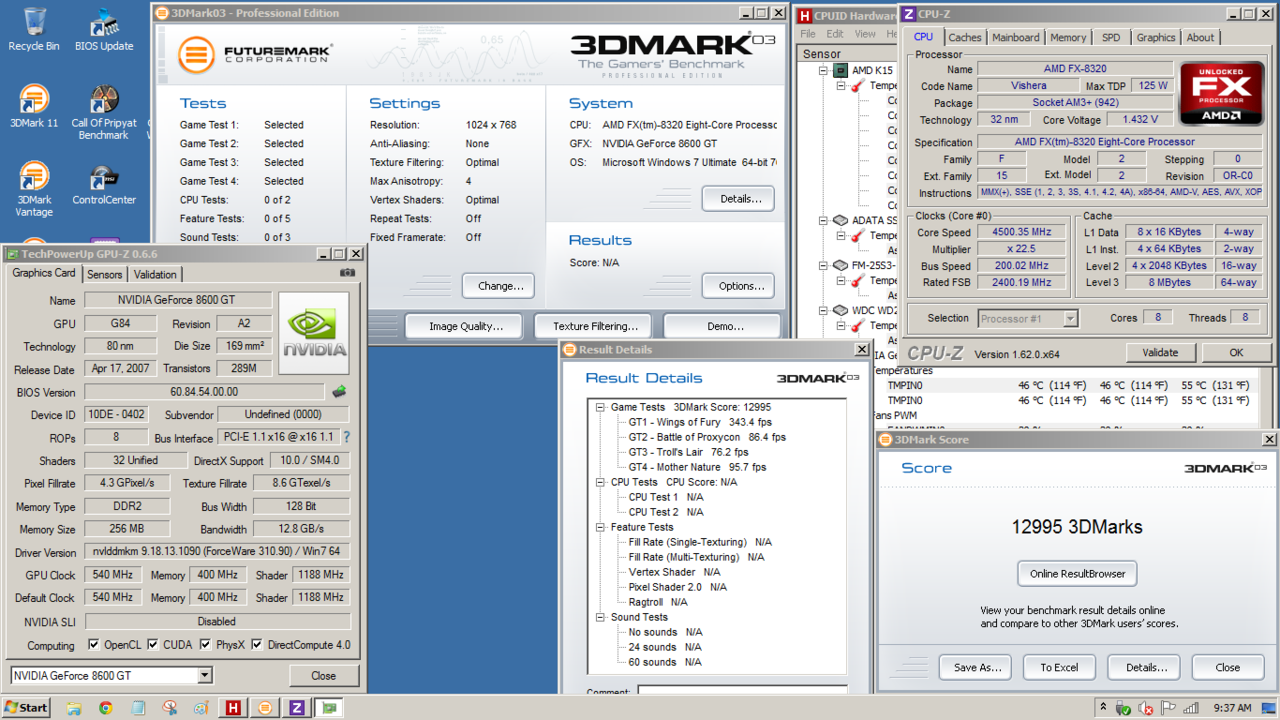
Task: Open the Graphics tab in CPU-Z
Action: click(1156, 37)
